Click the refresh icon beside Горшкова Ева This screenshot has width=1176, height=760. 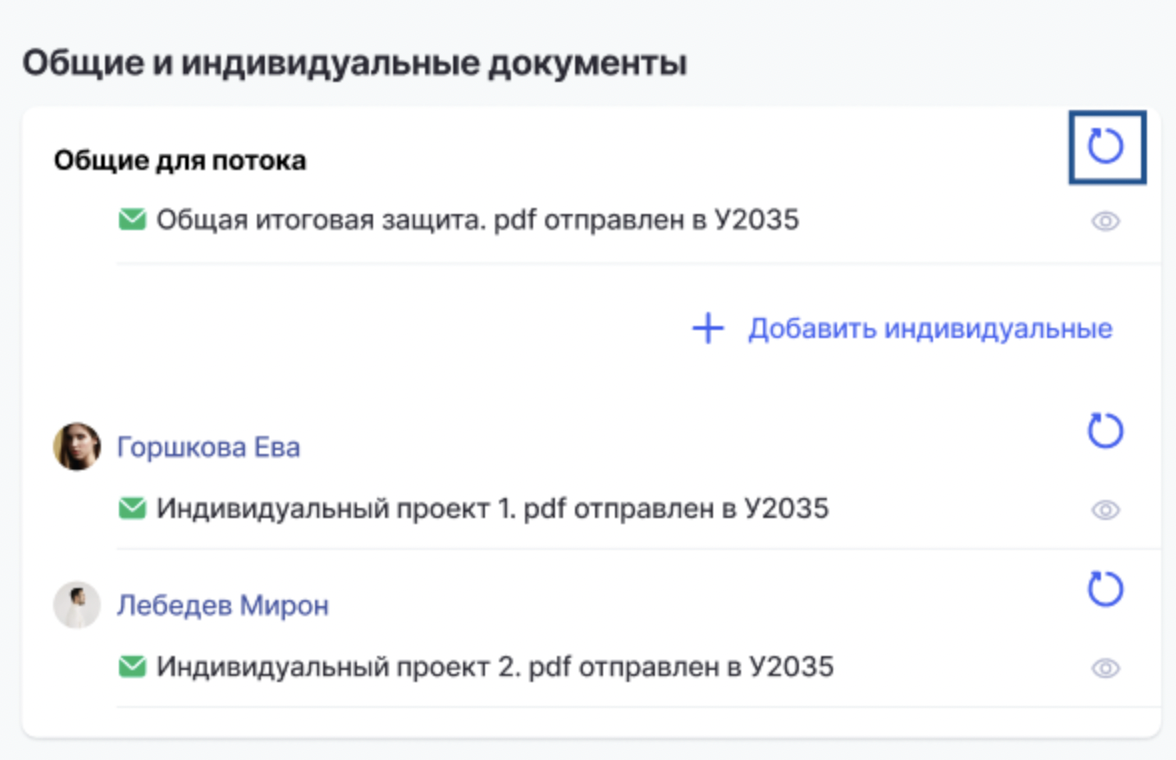pos(1106,431)
